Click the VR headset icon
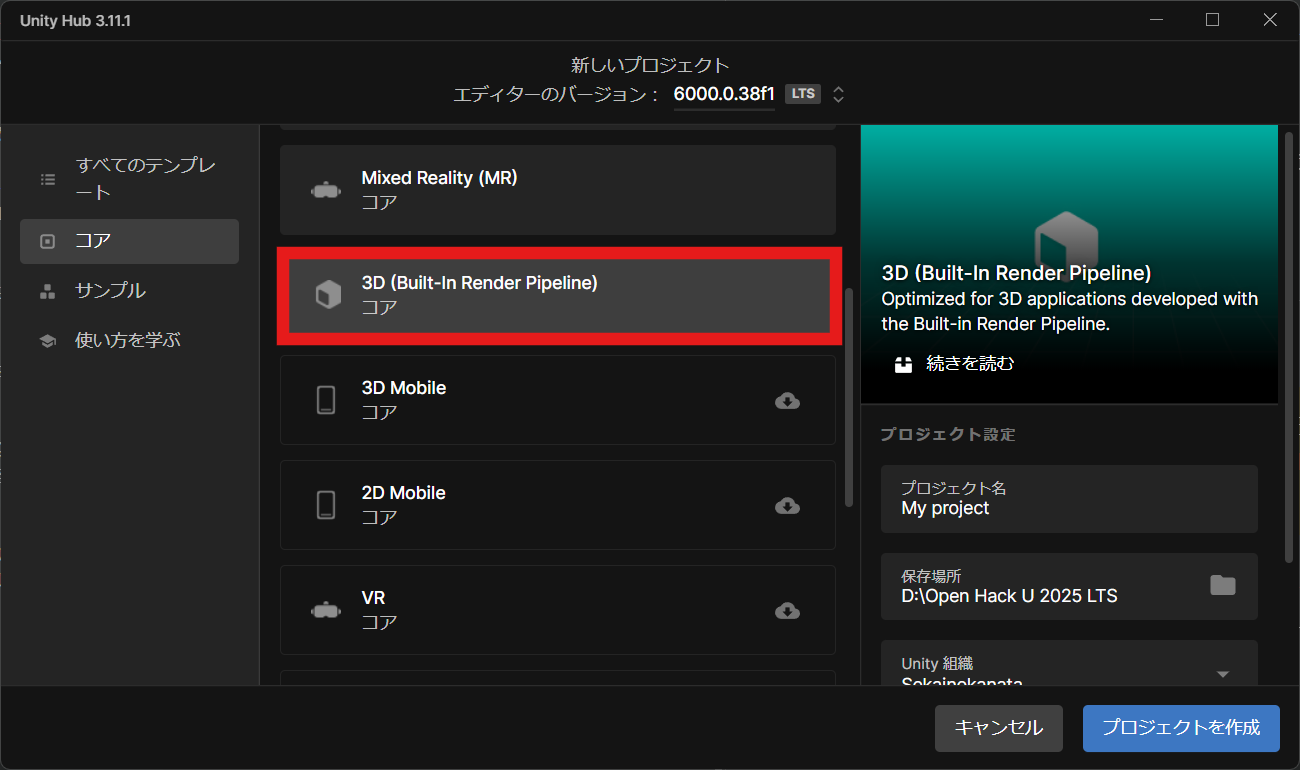The image size is (1300, 770). click(326, 610)
